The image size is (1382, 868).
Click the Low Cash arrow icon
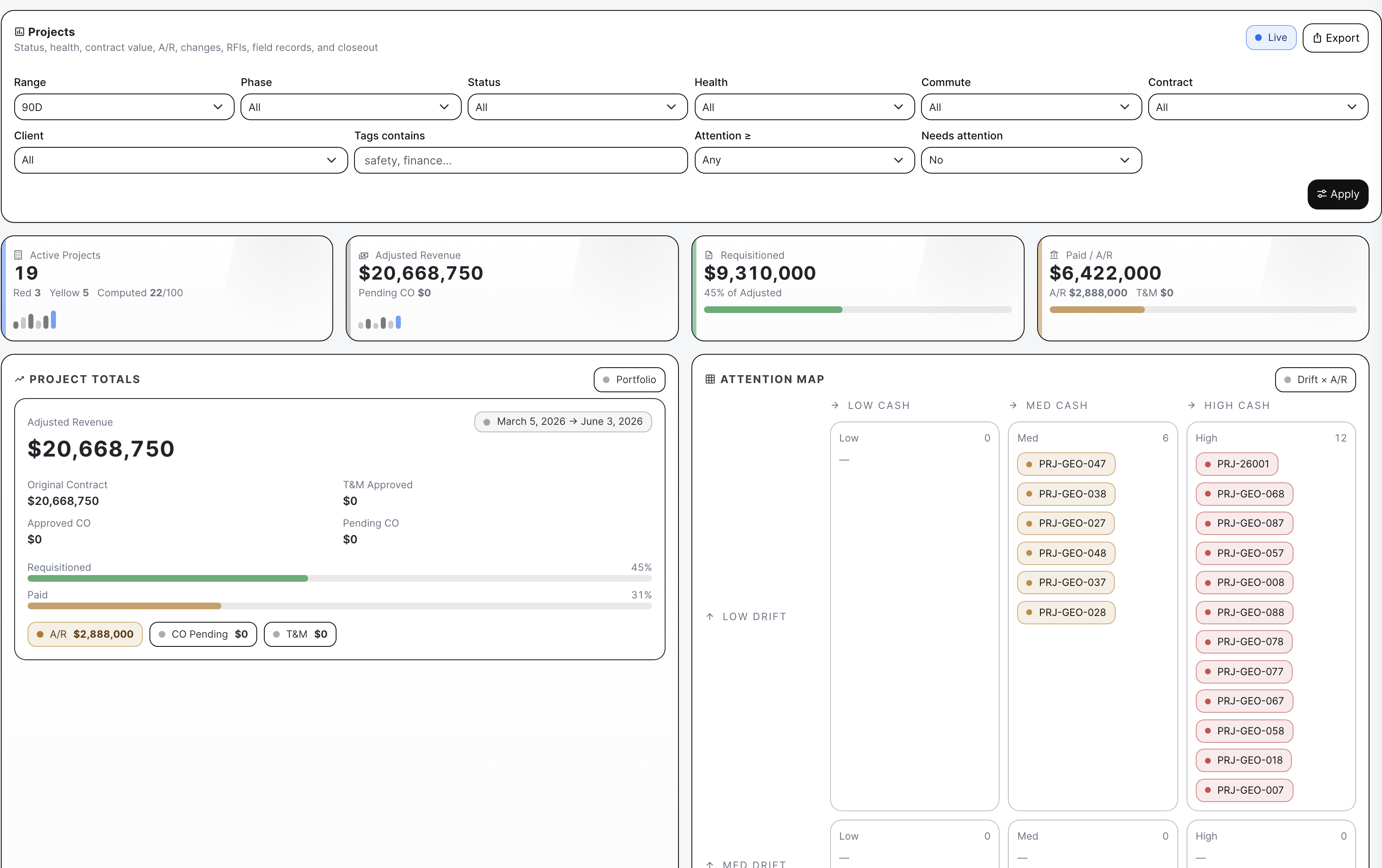tap(835, 405)
